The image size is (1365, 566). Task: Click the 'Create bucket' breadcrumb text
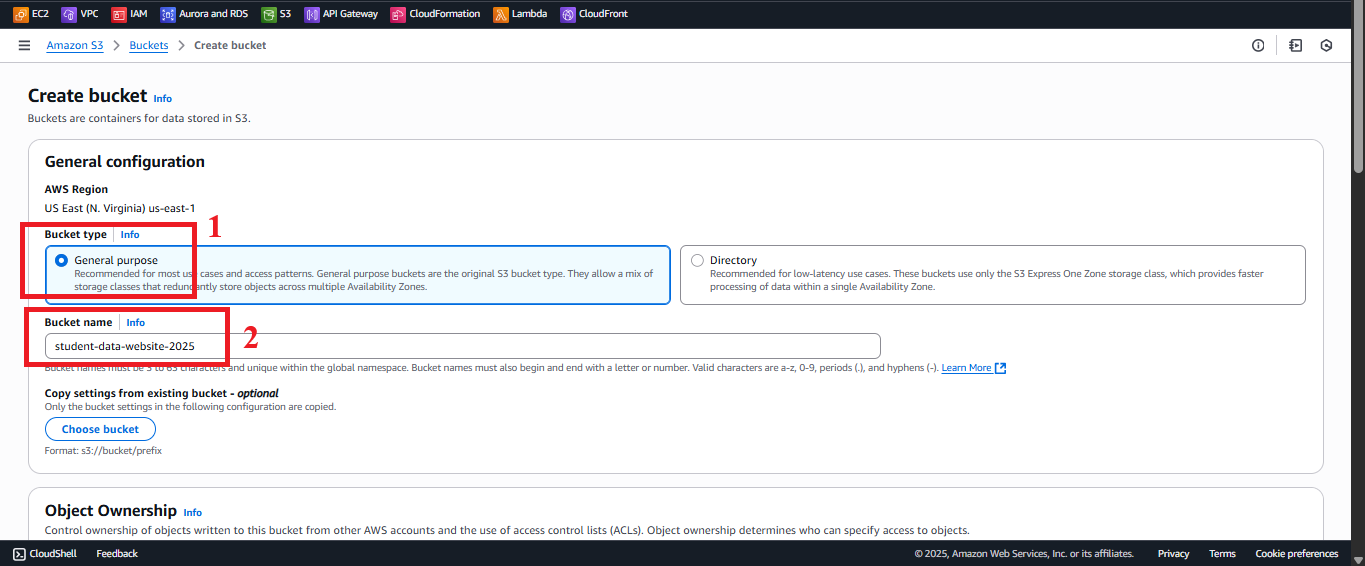[x=230, y=45]
